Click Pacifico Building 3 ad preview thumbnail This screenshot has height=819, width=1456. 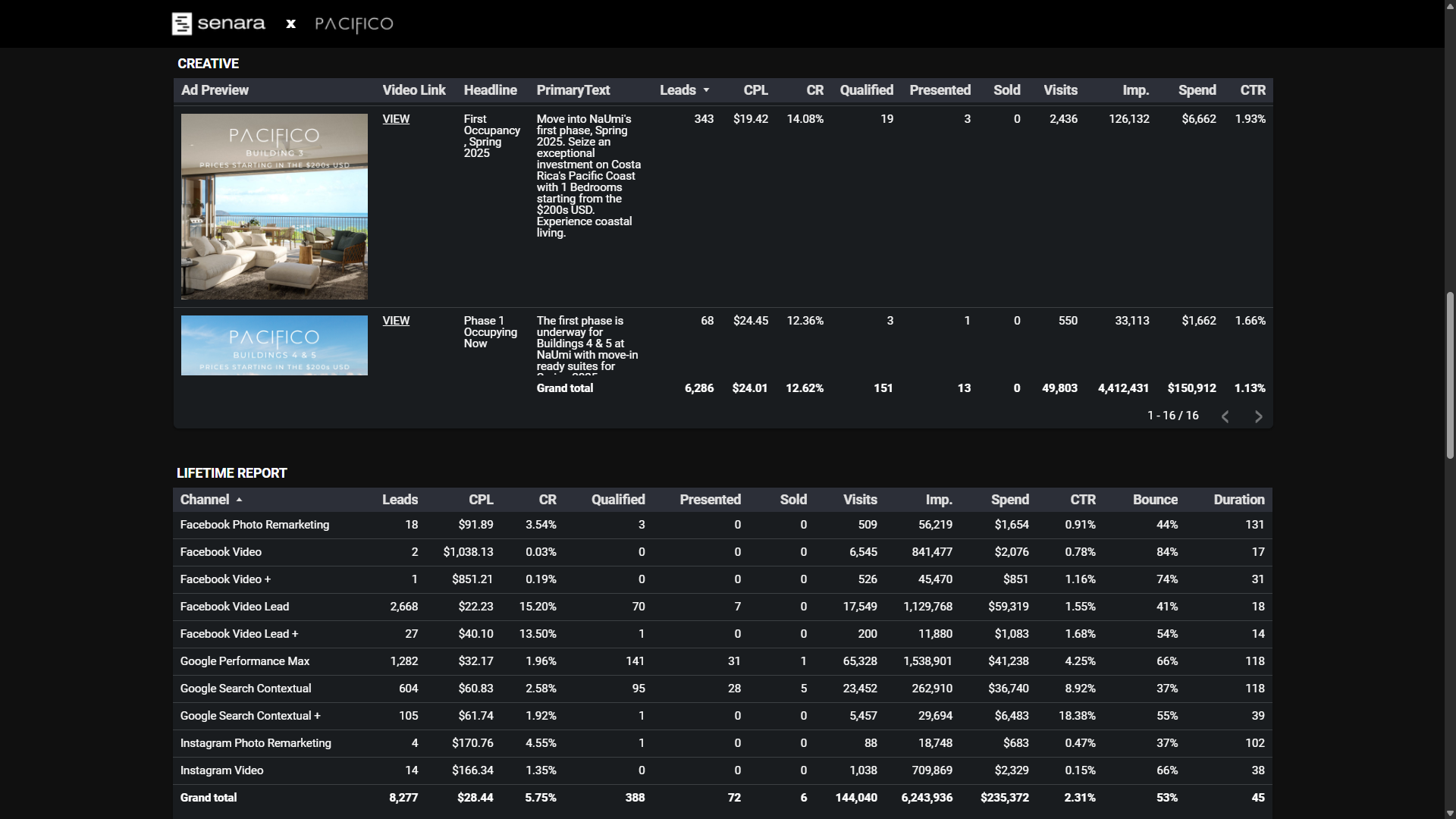click(274, 206)
